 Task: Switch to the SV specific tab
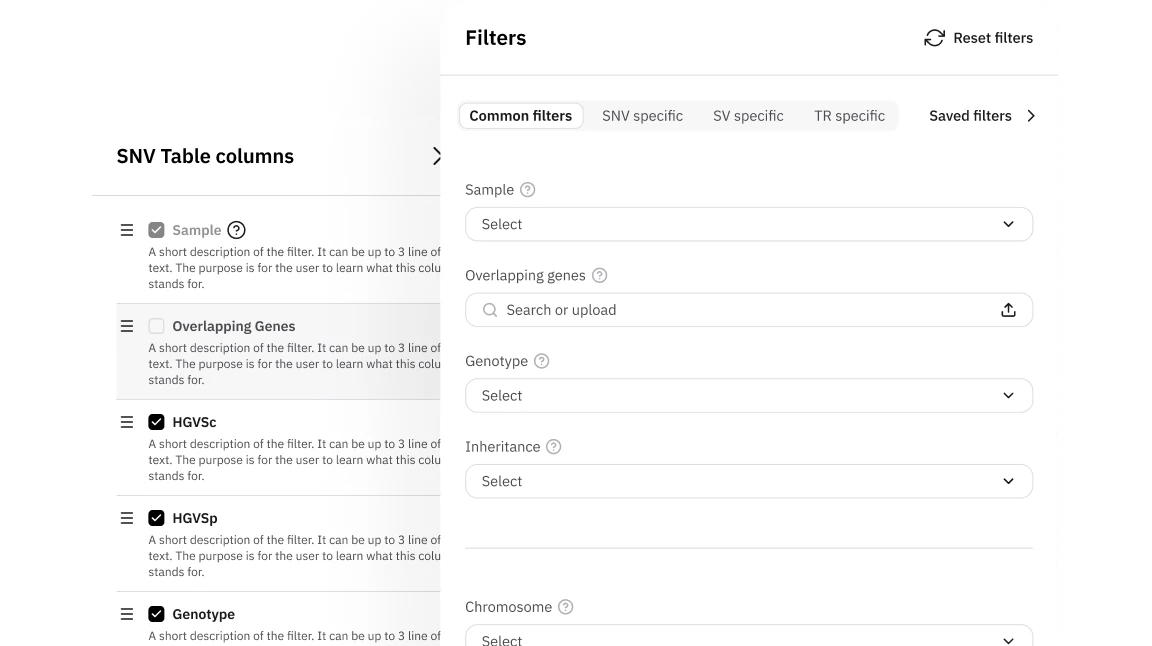[x=748, y=116]
